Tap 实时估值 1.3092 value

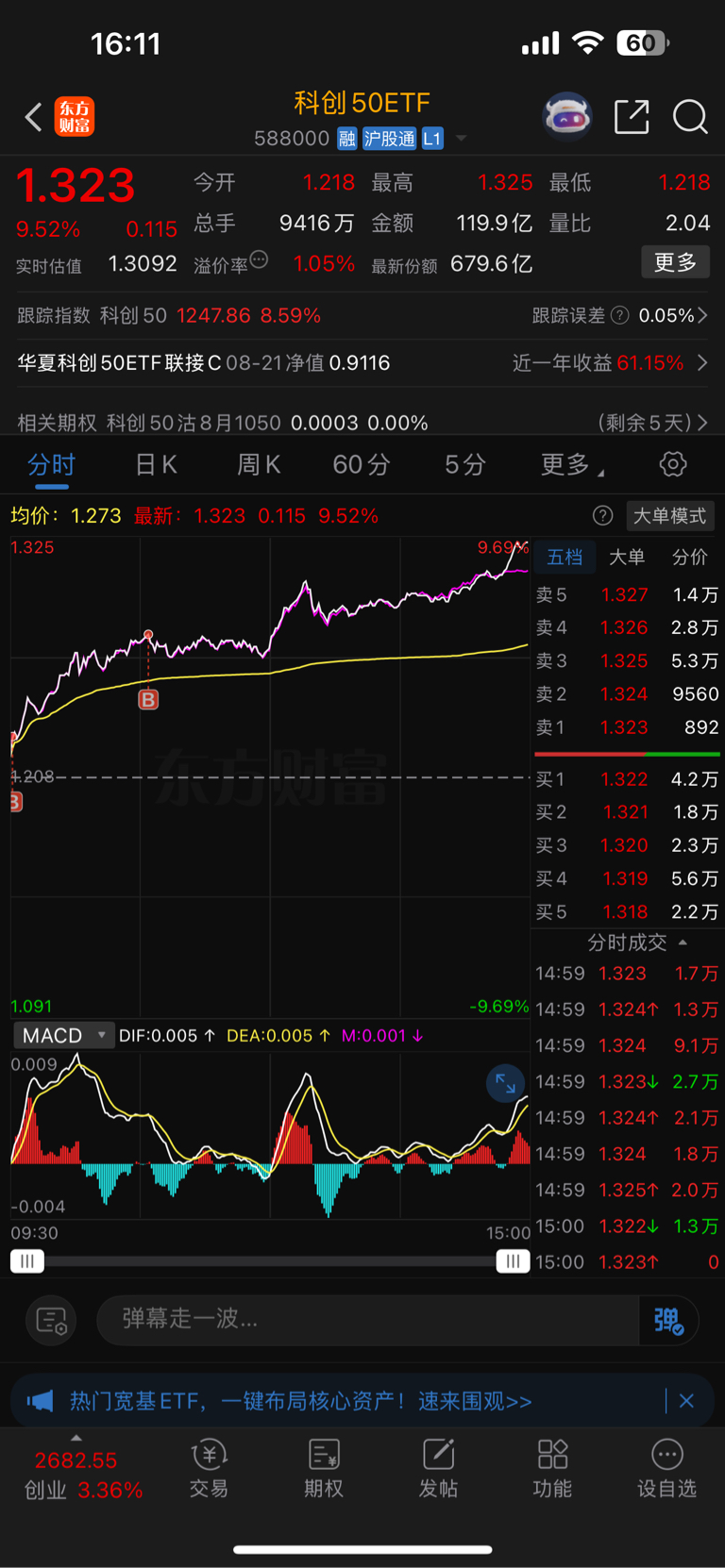coord(143,264)
